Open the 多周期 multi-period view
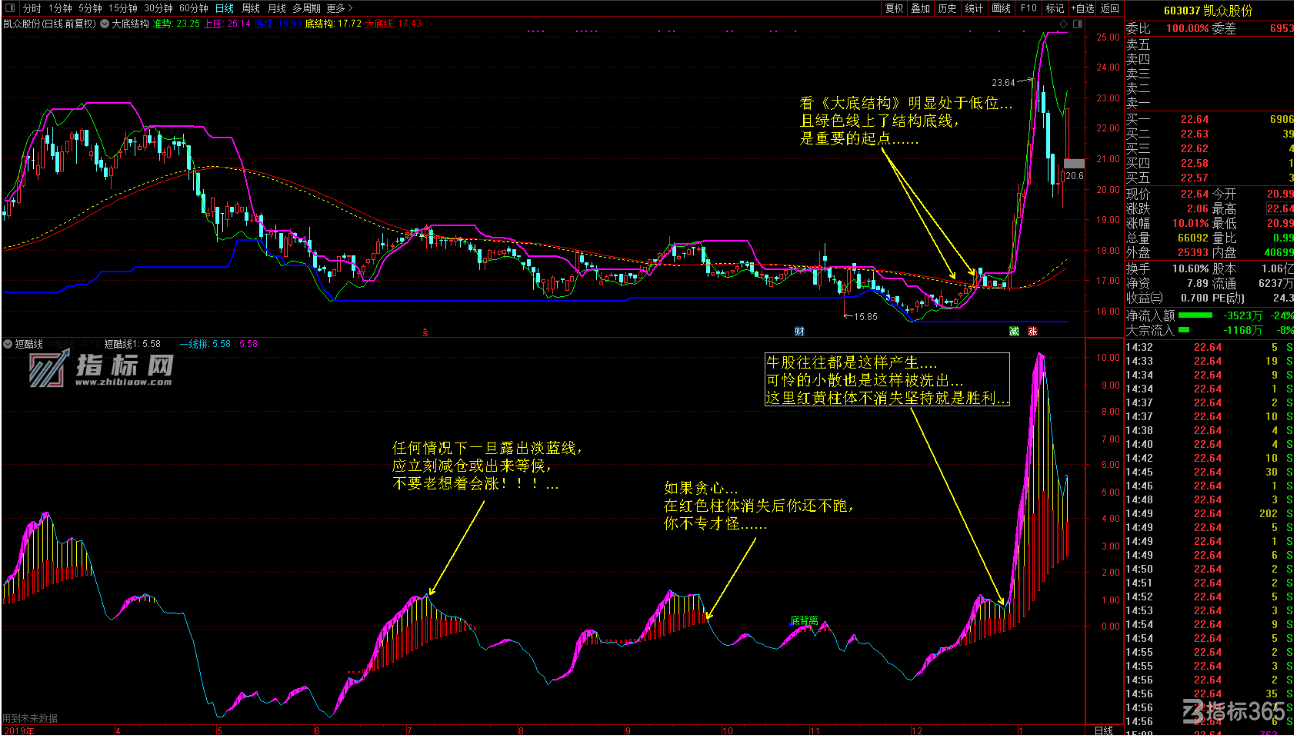1294x739 pixels. (x=307, y=7)
